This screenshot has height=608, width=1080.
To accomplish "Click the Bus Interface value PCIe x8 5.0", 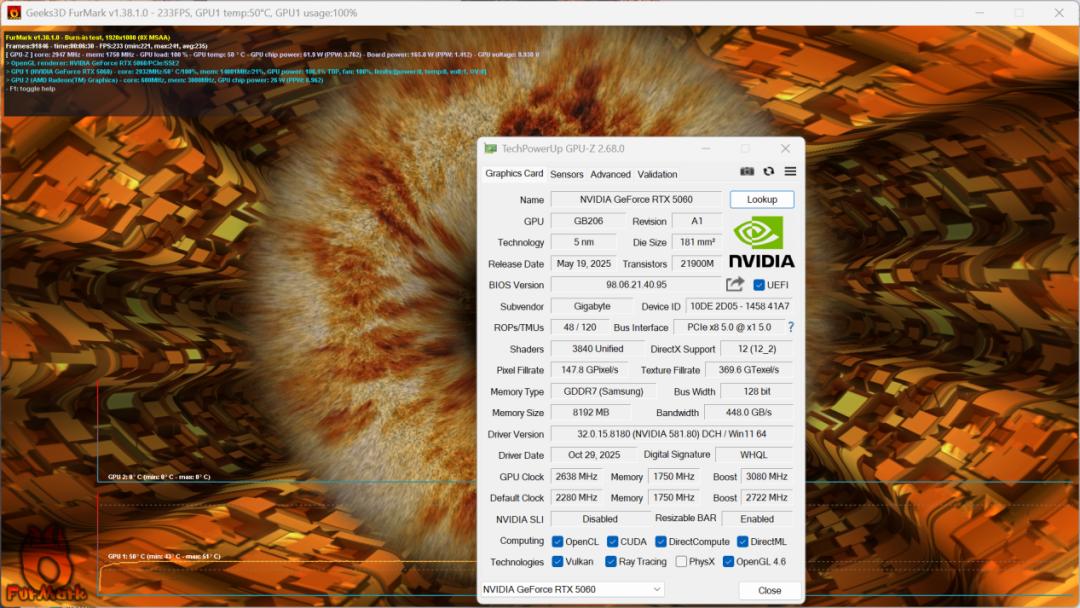I will (x=729, y=328).
